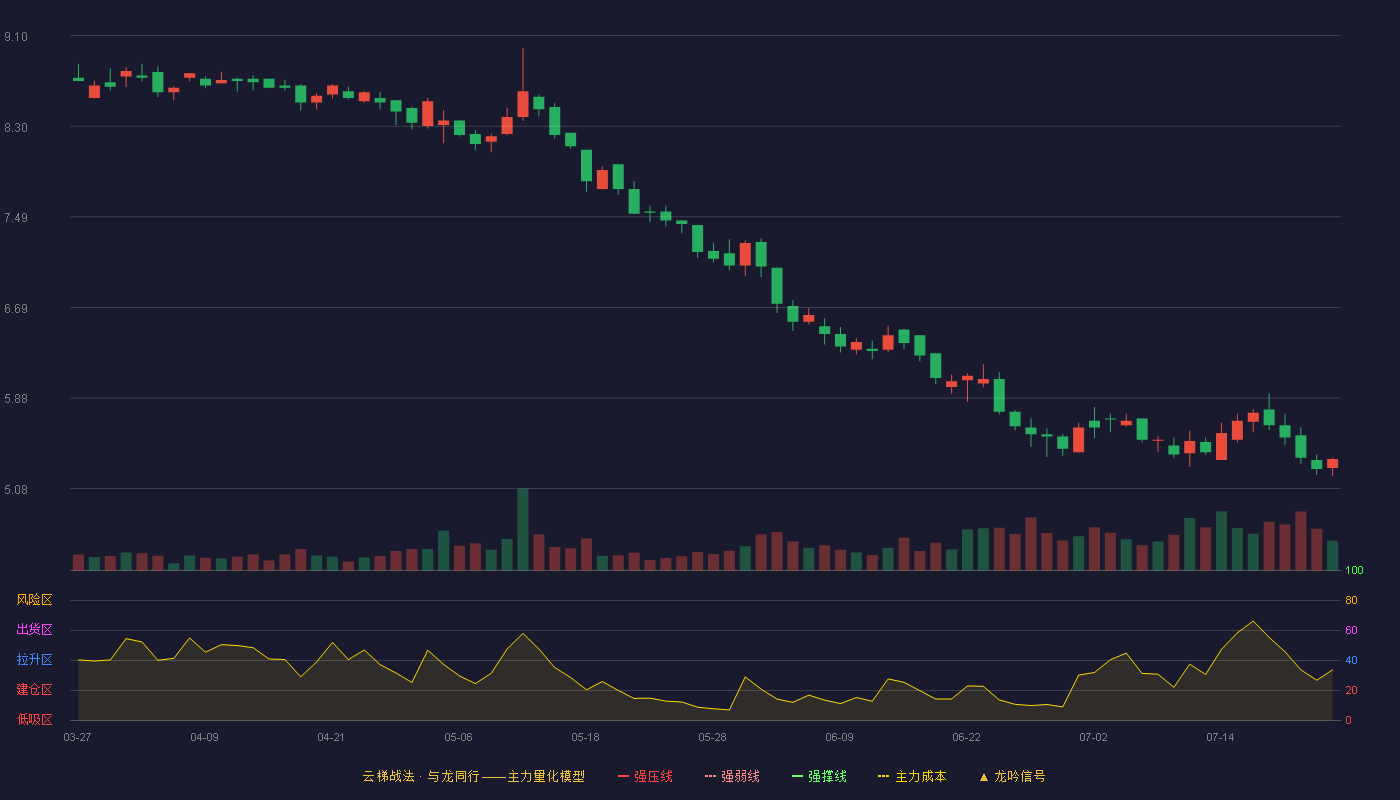This screenshot has height=800, width=1400.
Task: Click the 风险区 zone label
Action: pos(35,600)
